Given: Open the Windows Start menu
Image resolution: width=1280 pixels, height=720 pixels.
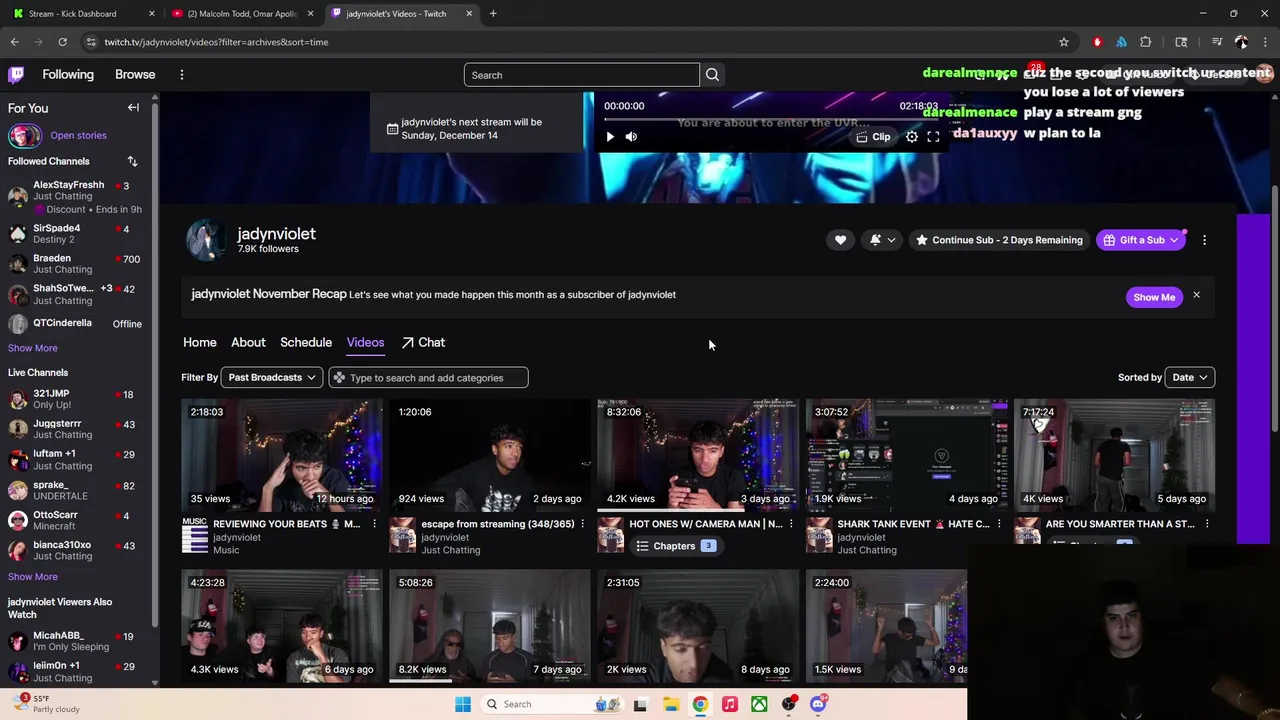Looking at the screenshot, I should (x=463, y=704).
